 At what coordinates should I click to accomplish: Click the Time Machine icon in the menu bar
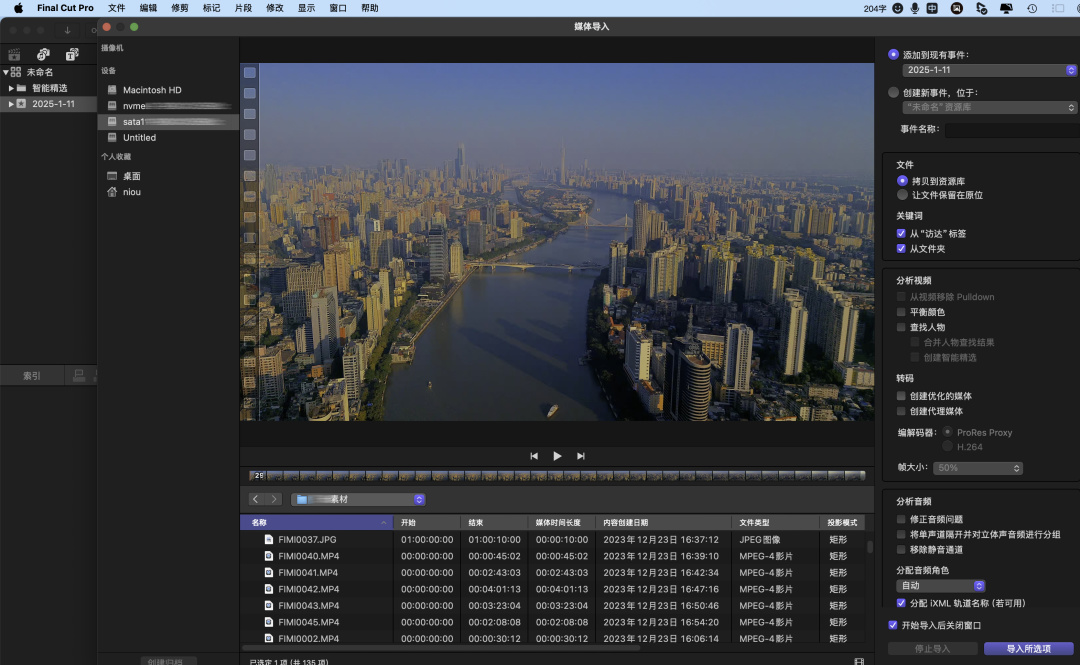click(1032, 8)
